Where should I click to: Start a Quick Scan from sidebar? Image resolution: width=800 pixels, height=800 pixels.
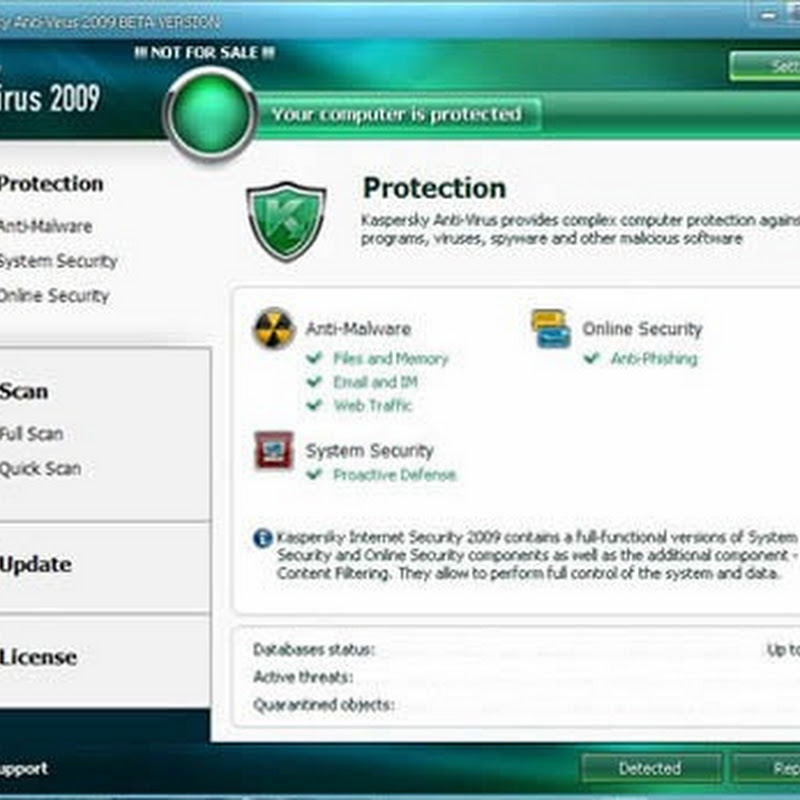click(41, 468)
